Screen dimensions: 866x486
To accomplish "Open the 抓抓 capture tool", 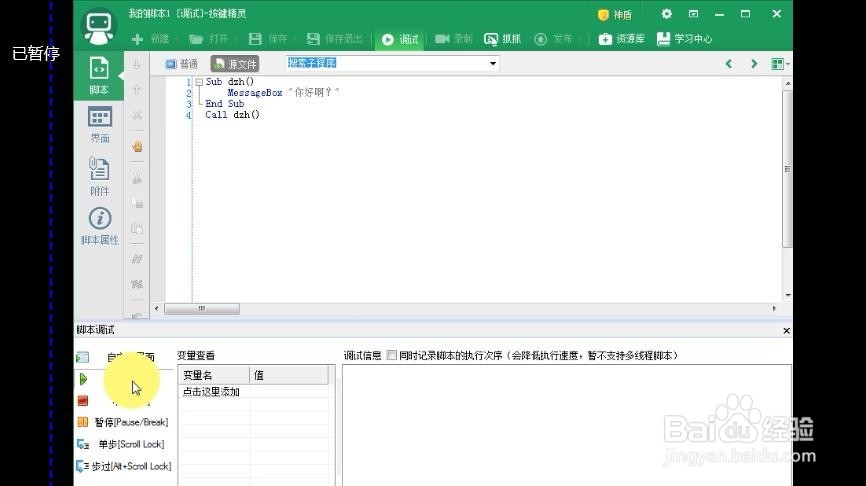I will pos(503,39).
